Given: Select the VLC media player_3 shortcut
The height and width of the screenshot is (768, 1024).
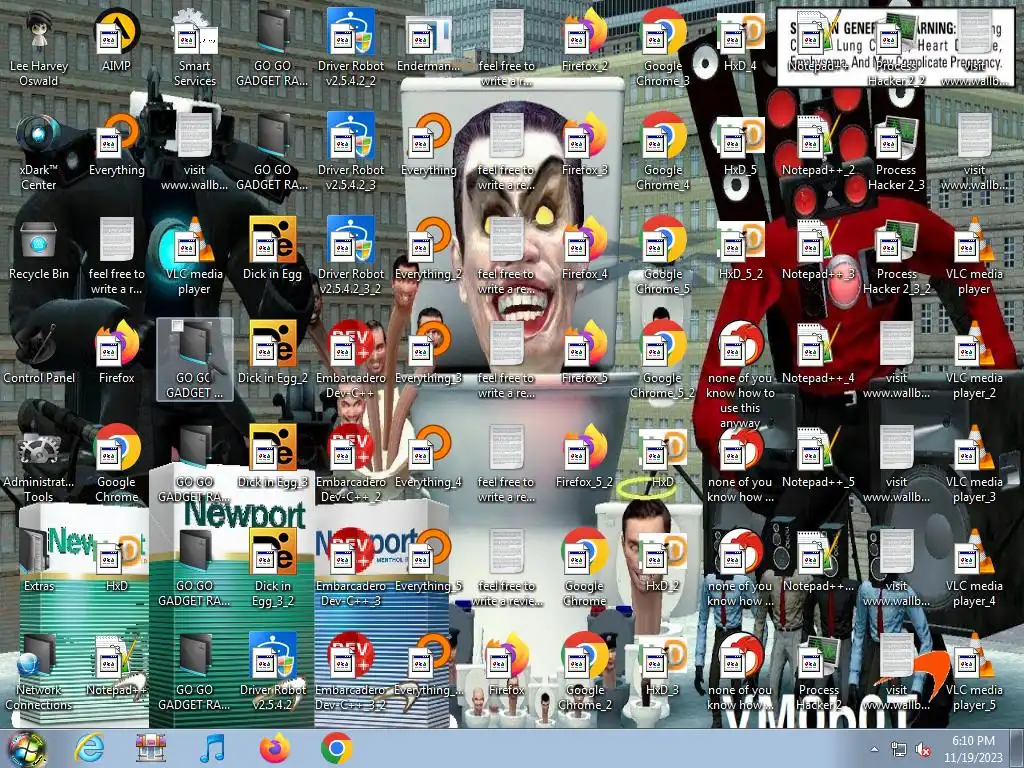Looking at the screenshot, I should click(974, 464).
